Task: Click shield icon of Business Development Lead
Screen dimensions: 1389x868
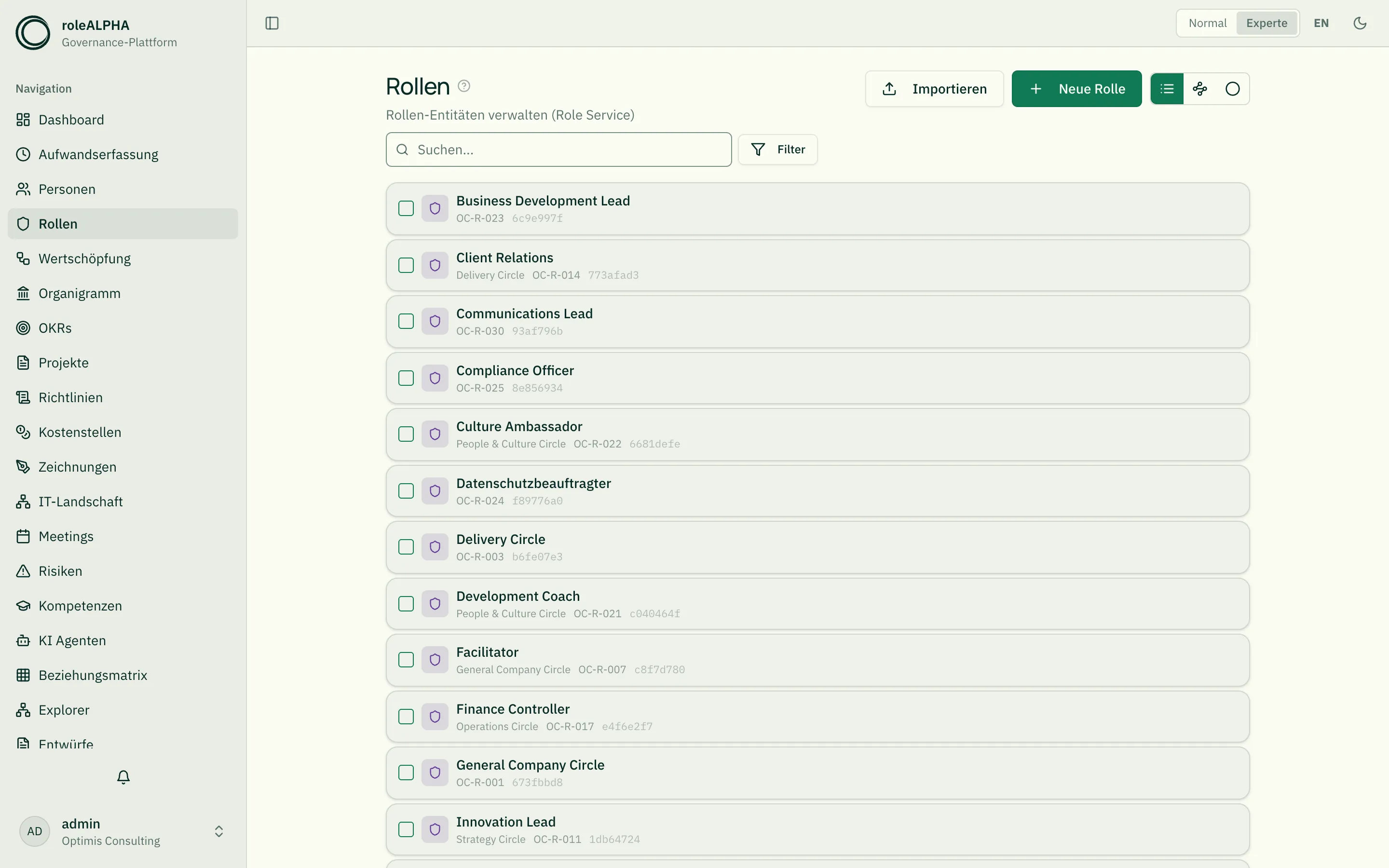Action: (435, 208)
